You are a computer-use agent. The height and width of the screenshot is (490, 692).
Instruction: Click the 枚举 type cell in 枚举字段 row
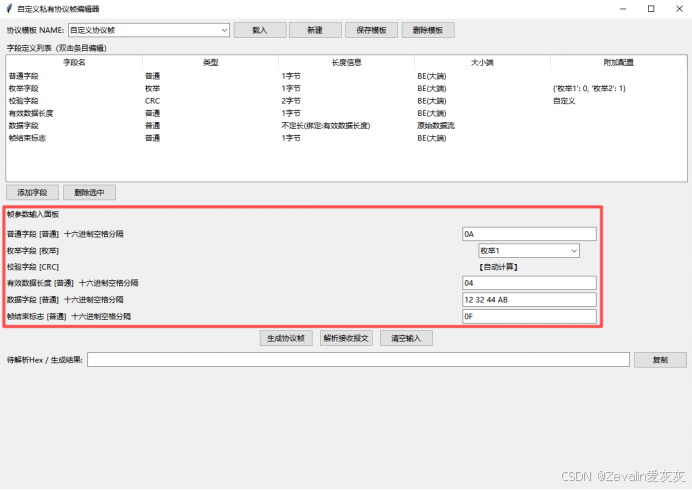click(152, 88)
